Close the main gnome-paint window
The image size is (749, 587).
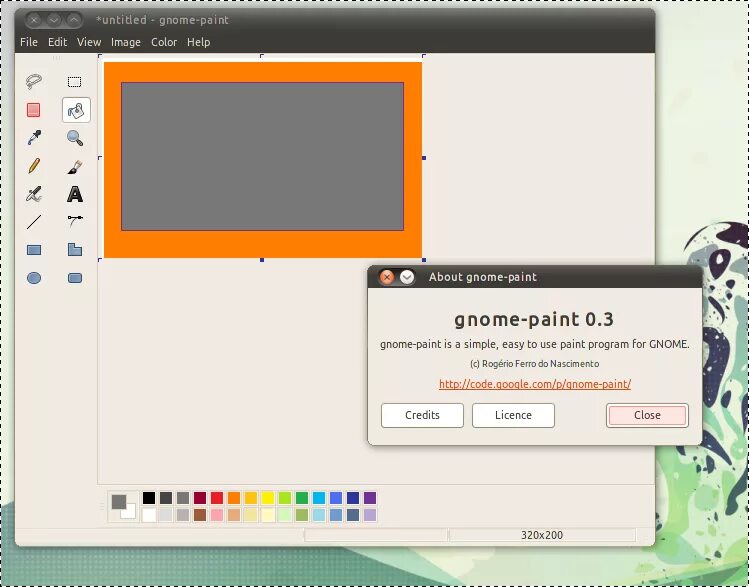tap(34, 20)
